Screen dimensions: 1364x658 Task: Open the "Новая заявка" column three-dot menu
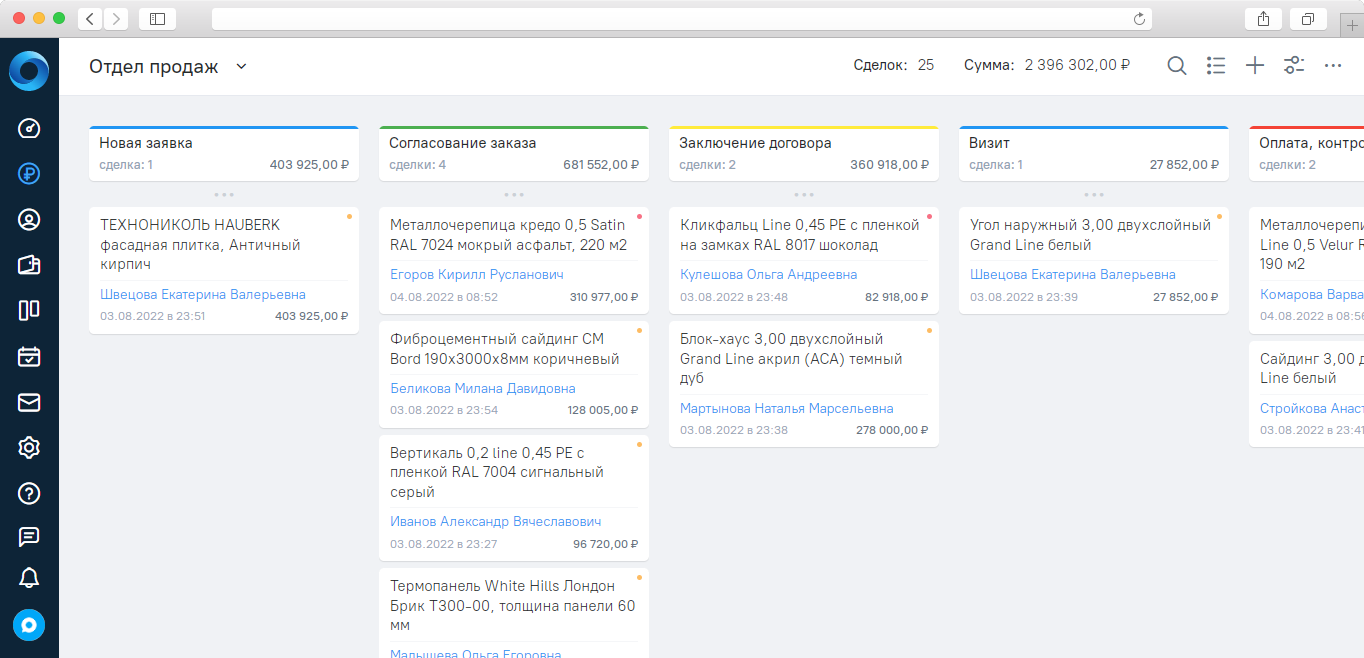click(223, 195)
